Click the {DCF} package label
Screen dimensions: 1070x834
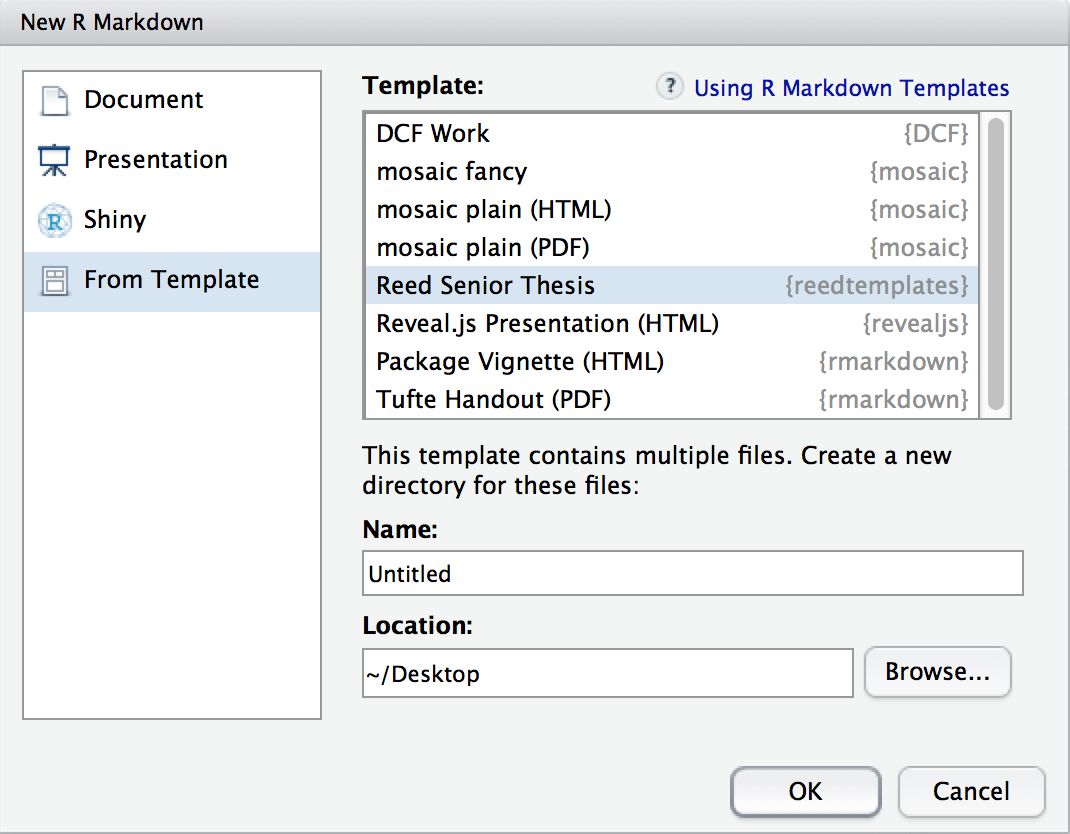click(936, 133)
